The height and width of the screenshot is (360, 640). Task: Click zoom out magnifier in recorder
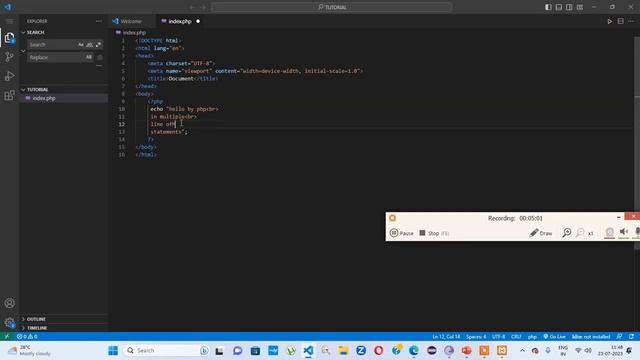click(580, 233)
